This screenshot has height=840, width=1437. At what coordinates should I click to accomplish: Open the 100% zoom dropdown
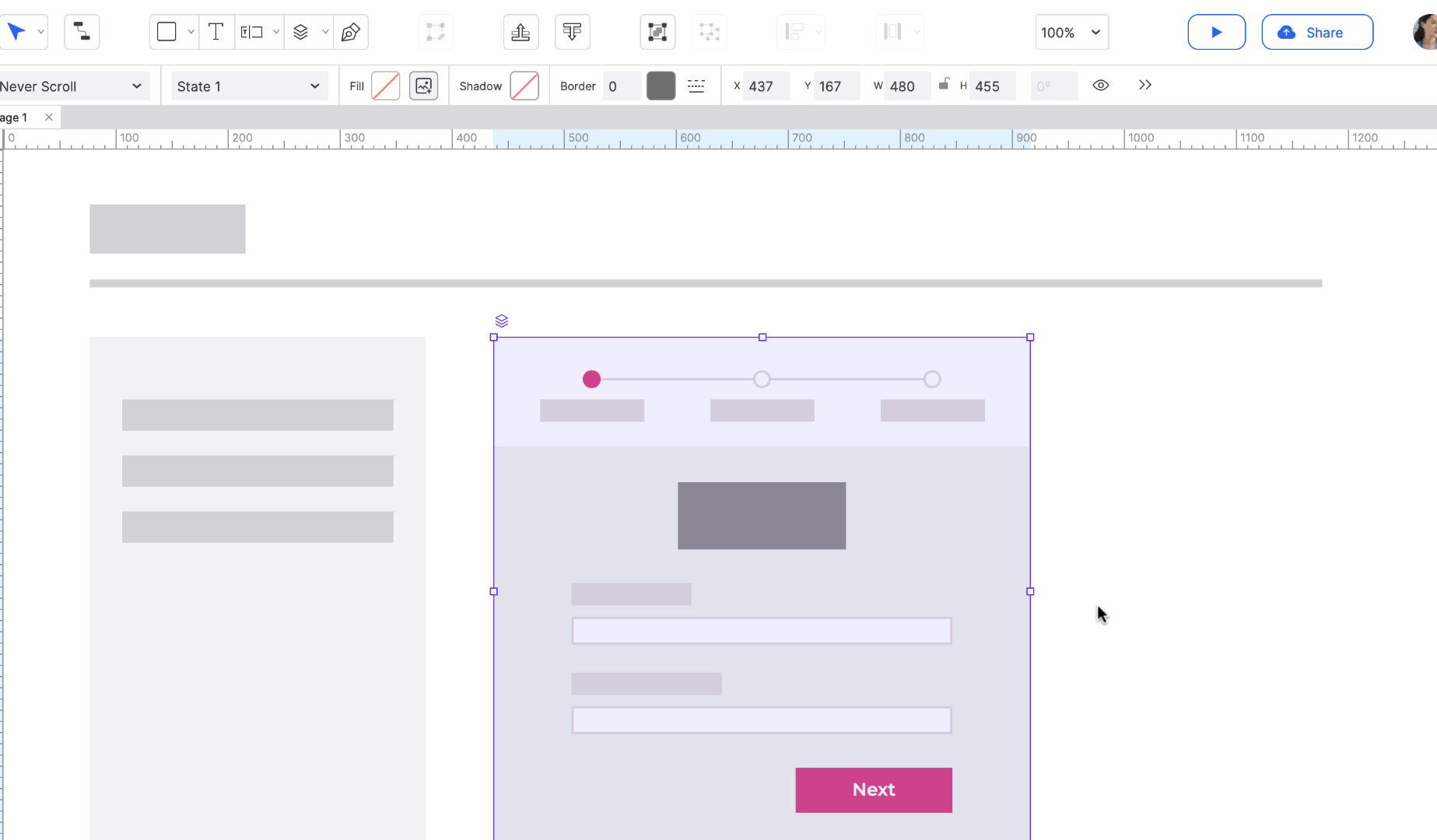pos(1071,33)
